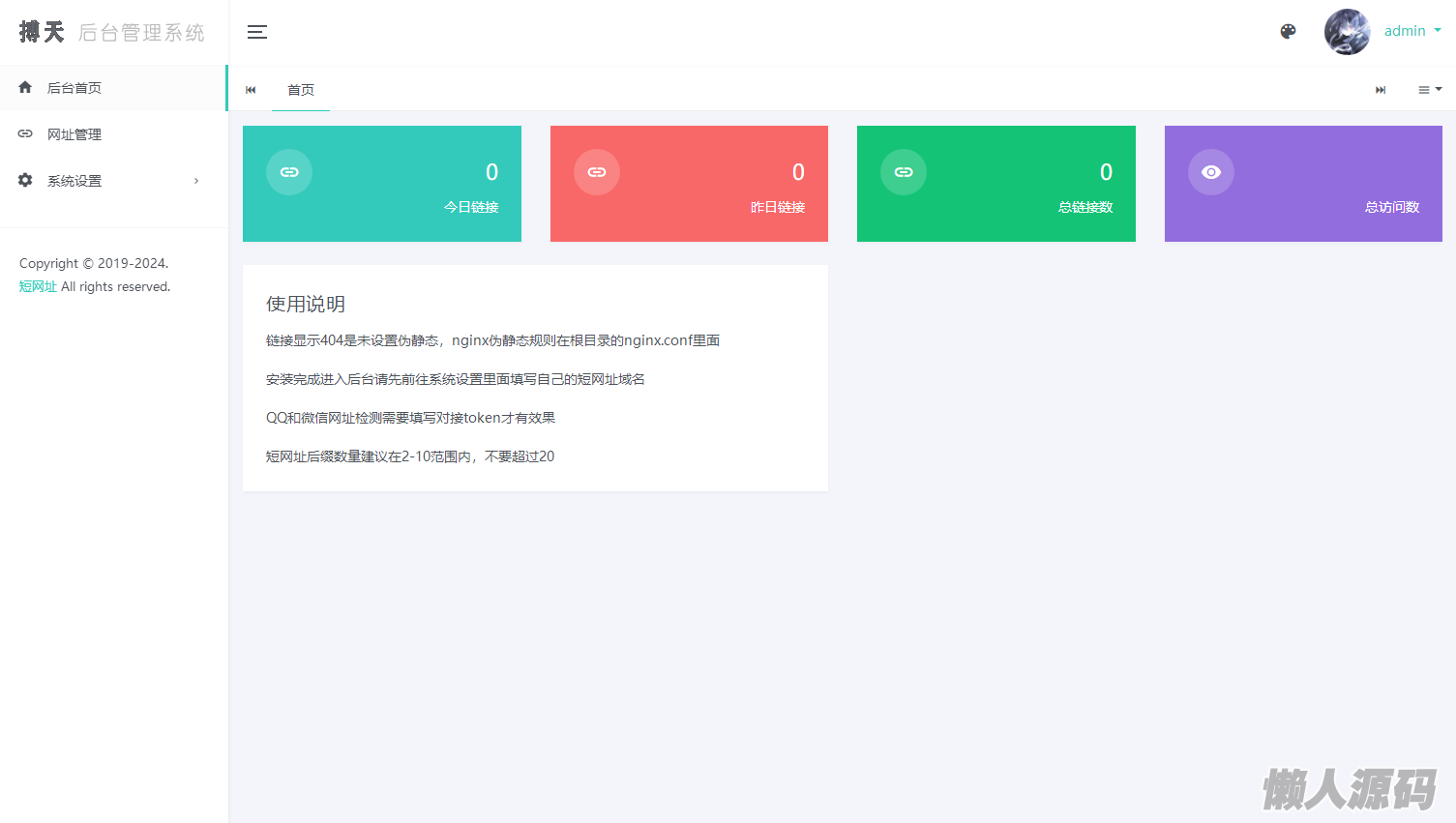
Task: Click the line about nginx伪静态规则
Action: 492,340
